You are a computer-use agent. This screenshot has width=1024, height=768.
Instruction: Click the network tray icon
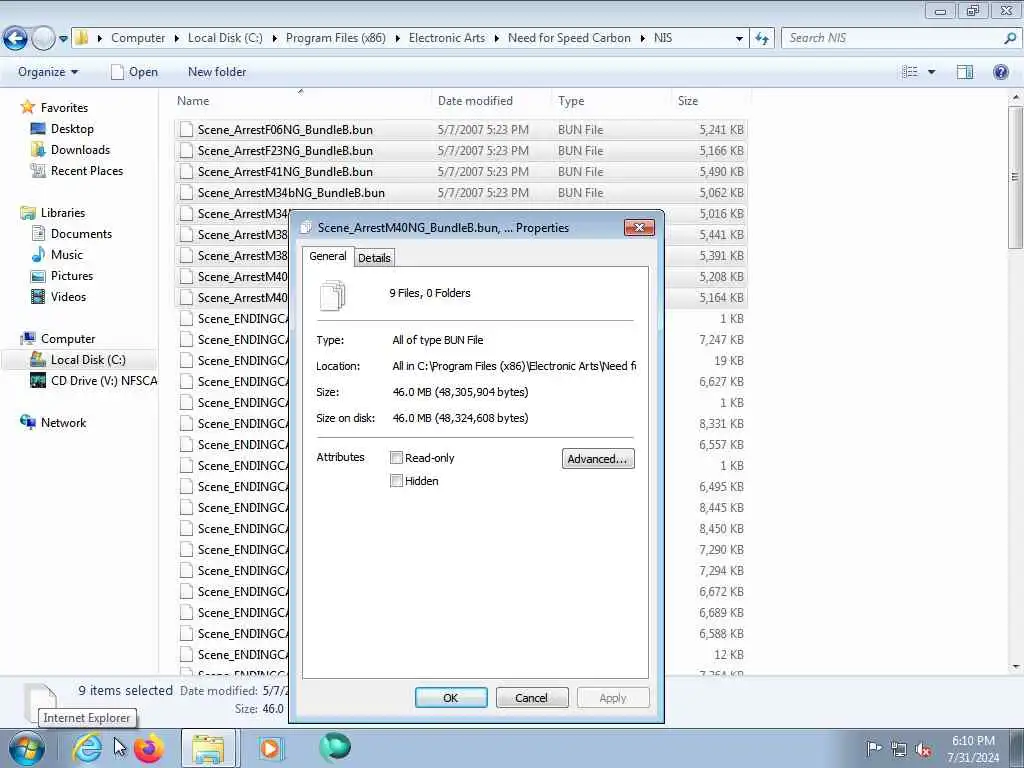[x=899, y=750]
